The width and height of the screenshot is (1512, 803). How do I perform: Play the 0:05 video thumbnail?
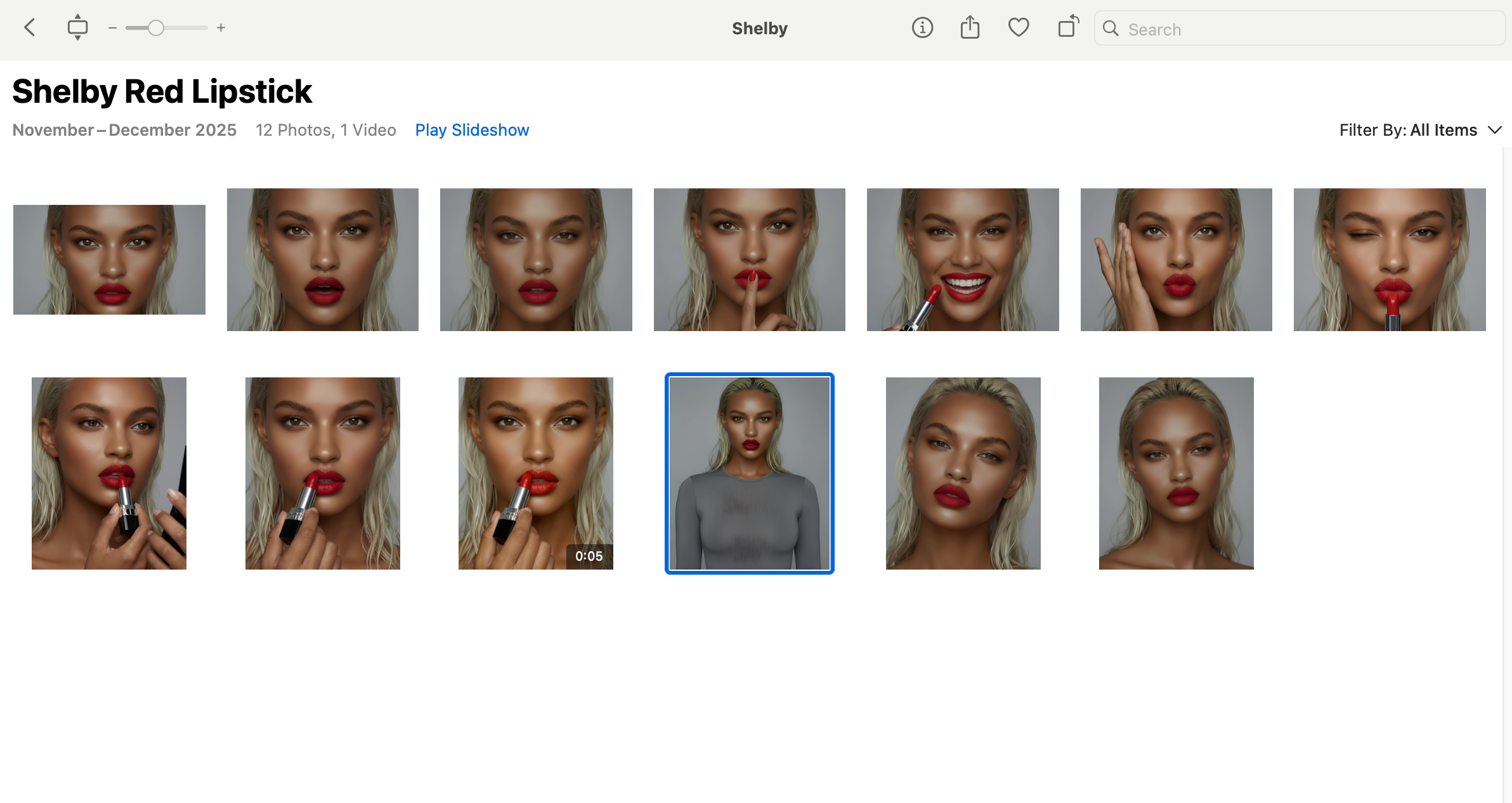click(535, 473)
